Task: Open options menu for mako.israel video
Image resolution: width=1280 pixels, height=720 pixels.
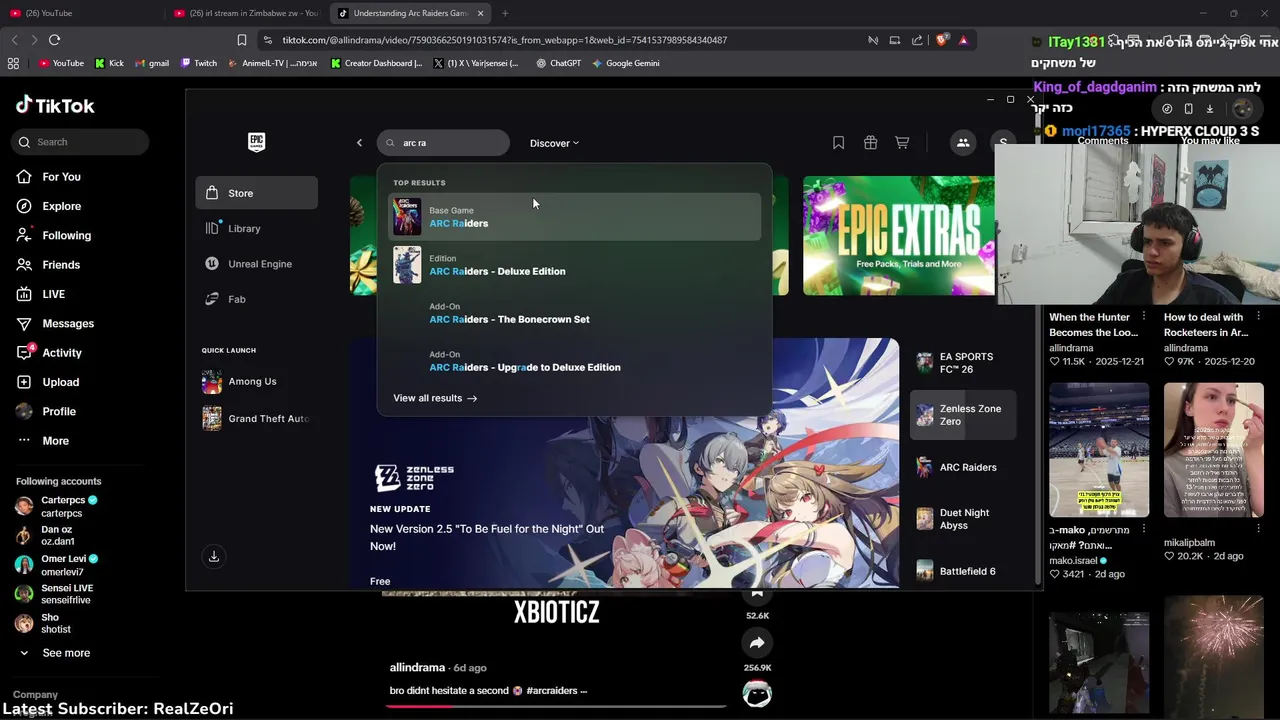Action: [1143, 530]
